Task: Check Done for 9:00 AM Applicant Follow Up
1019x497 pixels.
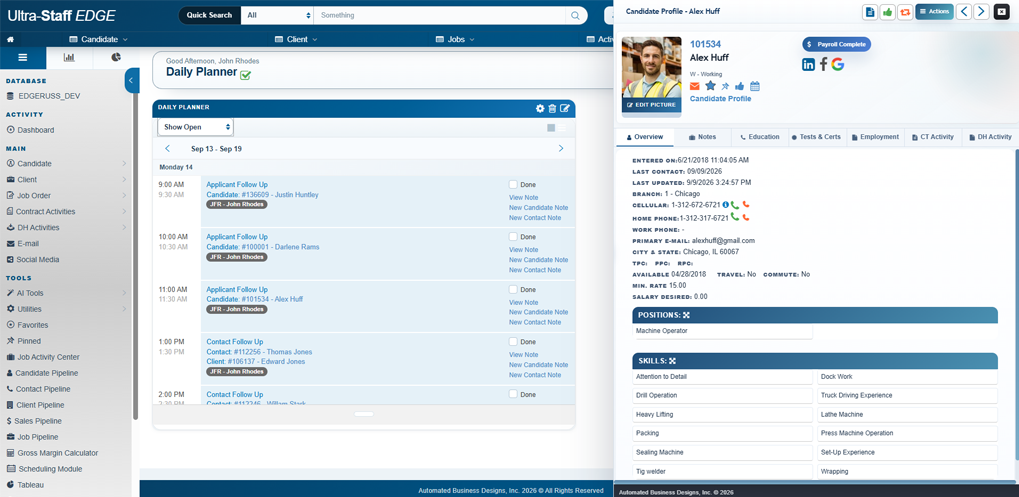Action: [513, 185]
